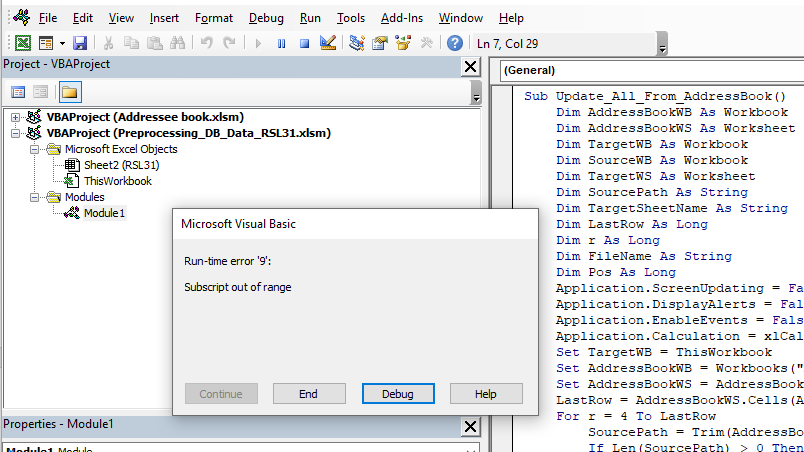This screenshot has width=804, height=452.
Task: Select Sheet2 (RSL31) in project tree
Action: coord(122,165)
